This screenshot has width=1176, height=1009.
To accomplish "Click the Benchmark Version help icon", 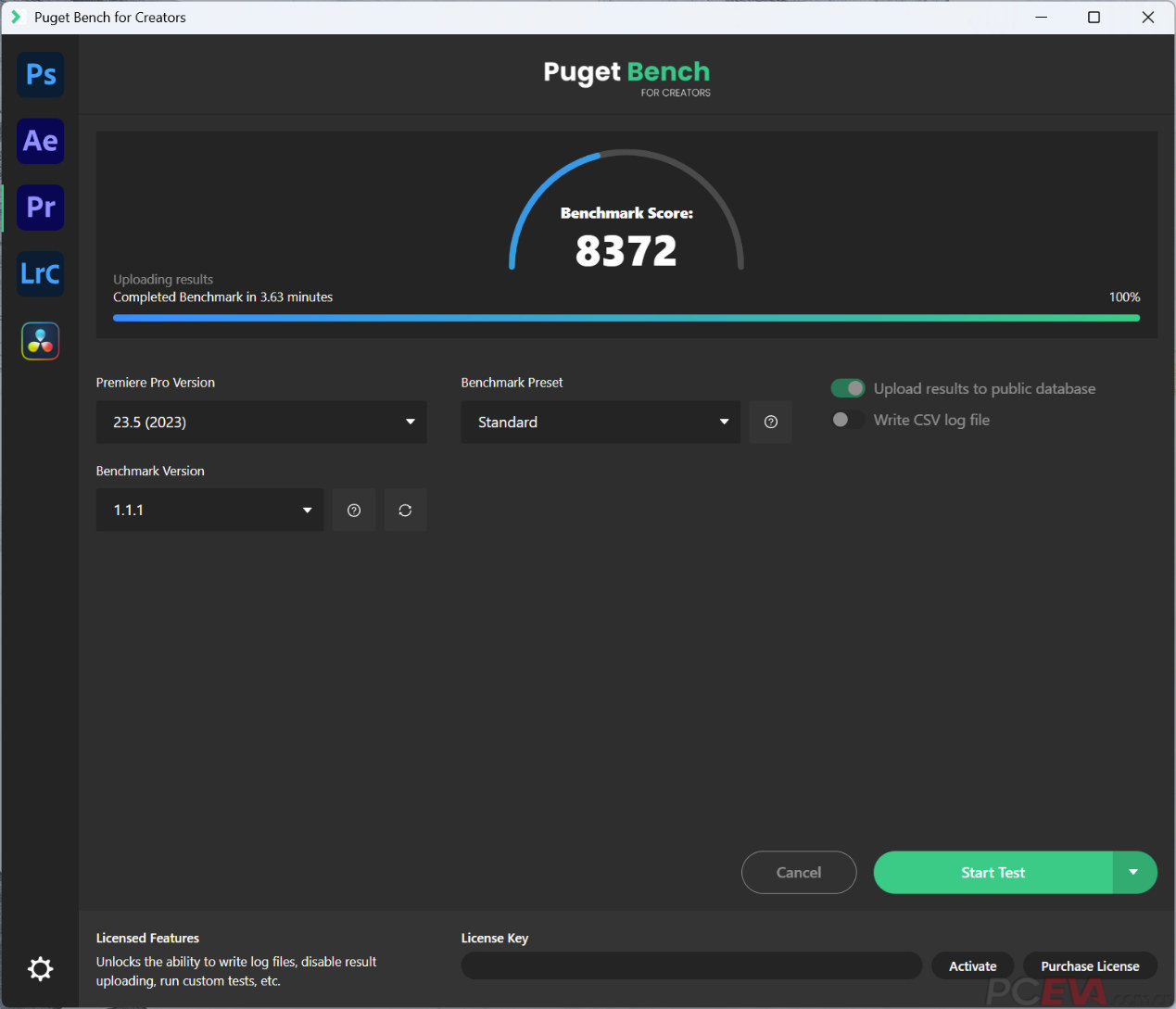I will point(354,511).
